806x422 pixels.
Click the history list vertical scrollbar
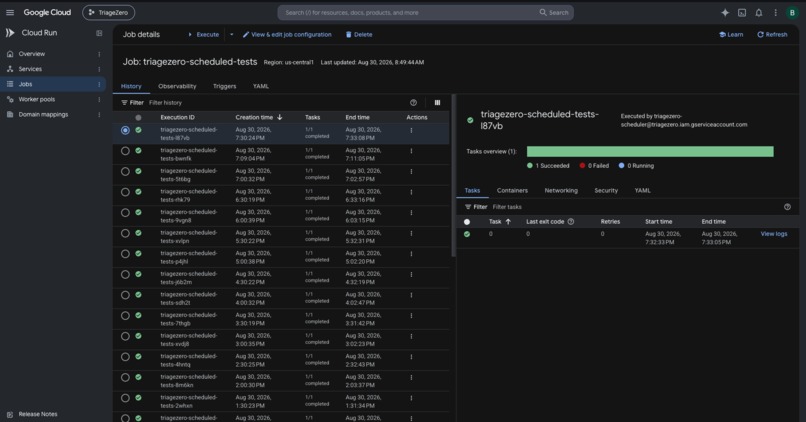[x=453, y=175]
